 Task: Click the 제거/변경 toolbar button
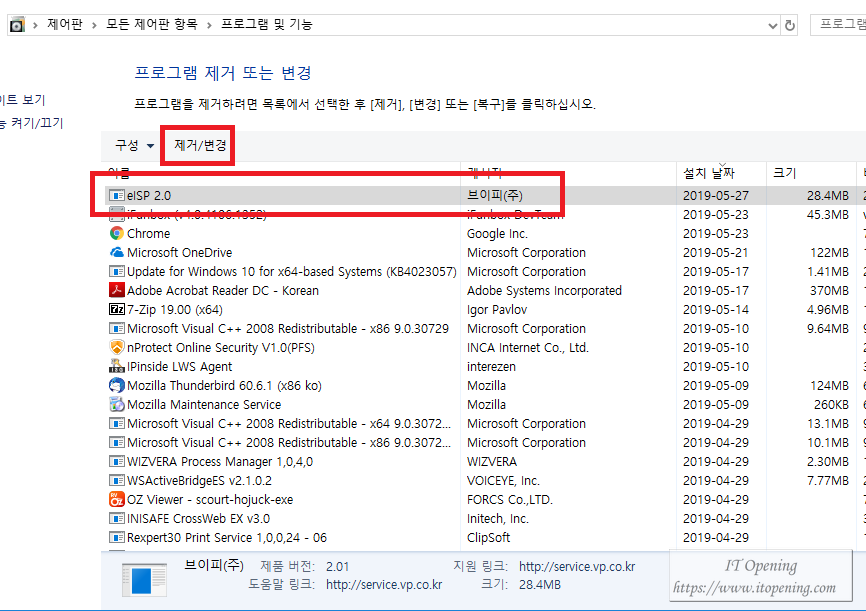click(200, 145)
